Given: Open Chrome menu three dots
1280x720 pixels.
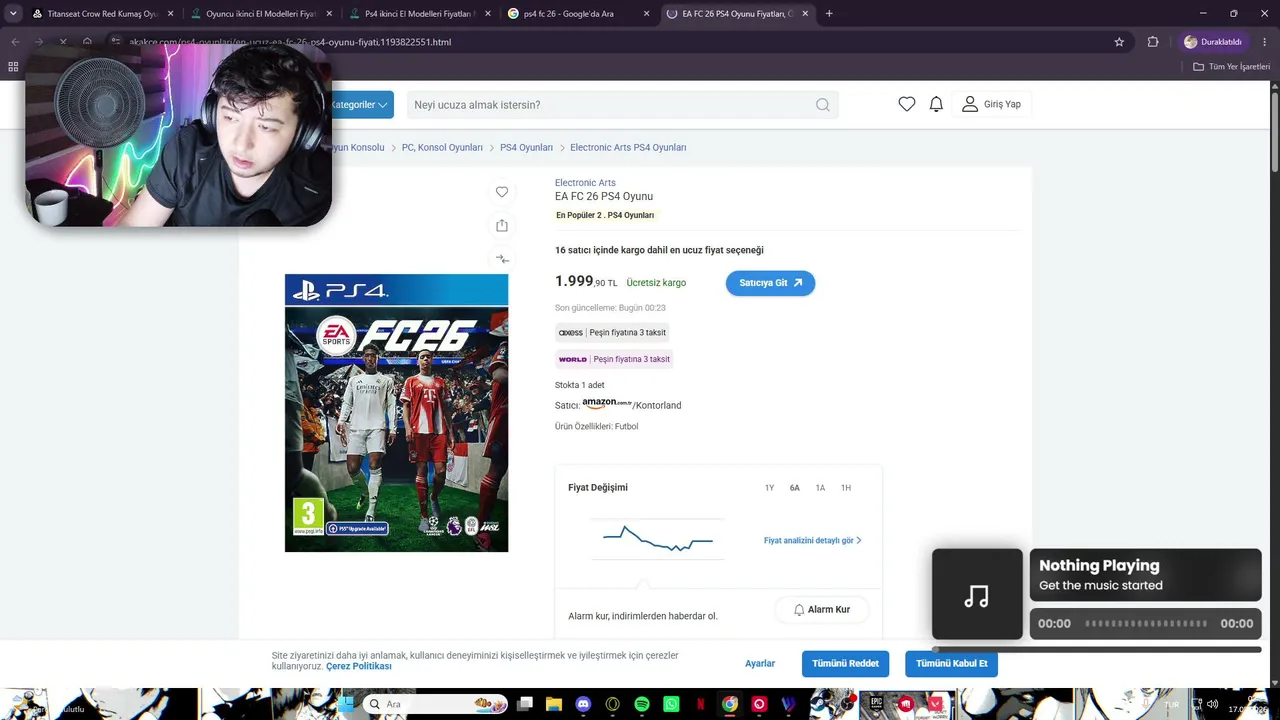Looking at the screenshot, I should (x=1265, y=42).
